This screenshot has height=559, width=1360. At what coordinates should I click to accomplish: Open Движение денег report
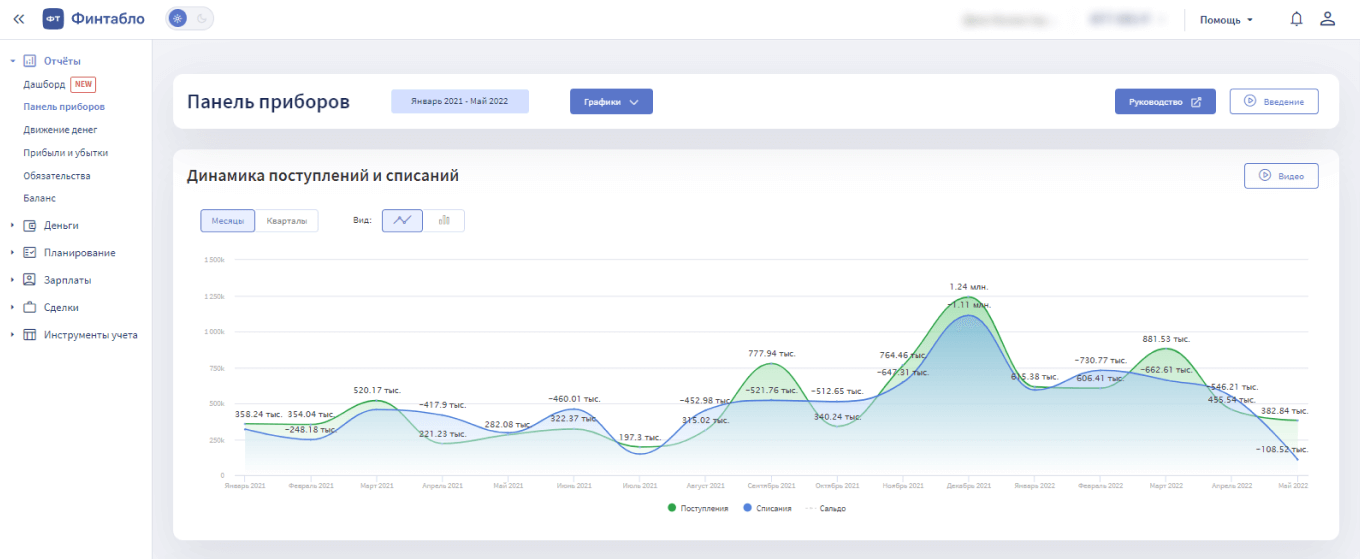click(x=60, y=130)
